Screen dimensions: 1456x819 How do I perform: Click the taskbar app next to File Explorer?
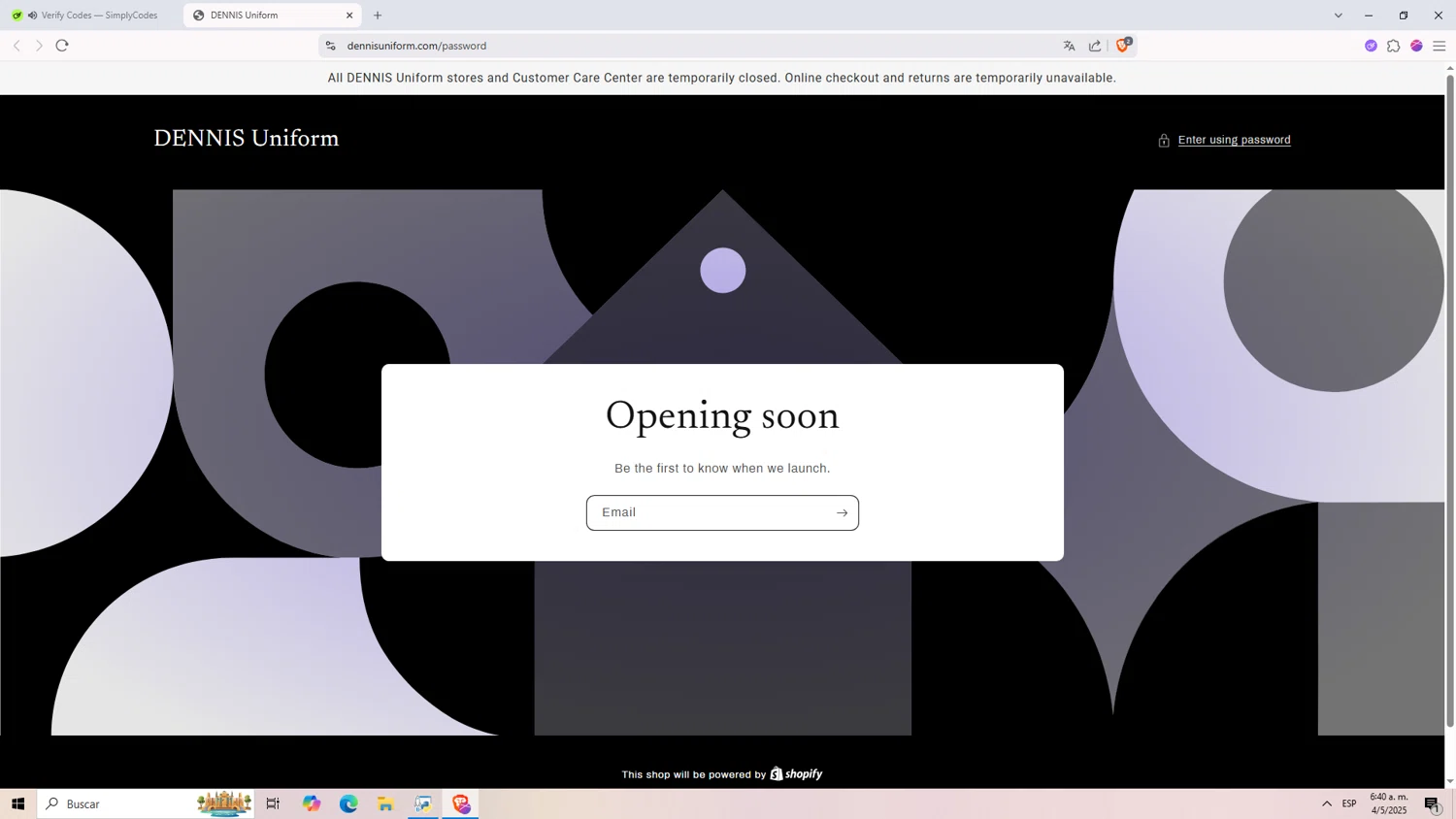coord(423,803)
